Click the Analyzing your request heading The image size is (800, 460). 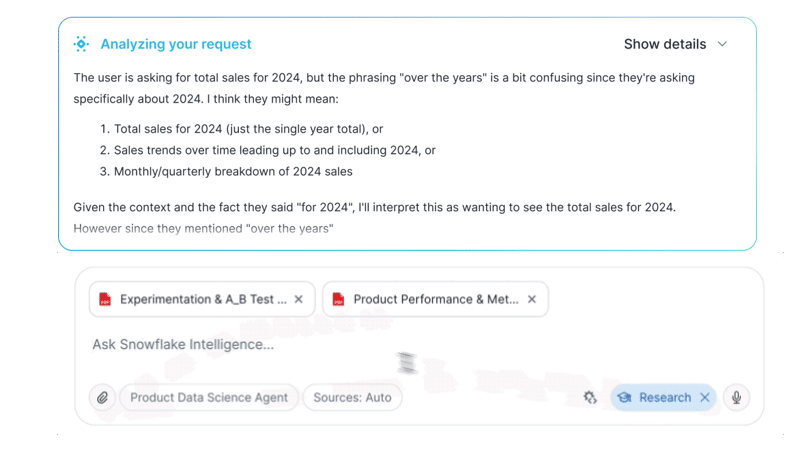[176, 44]
